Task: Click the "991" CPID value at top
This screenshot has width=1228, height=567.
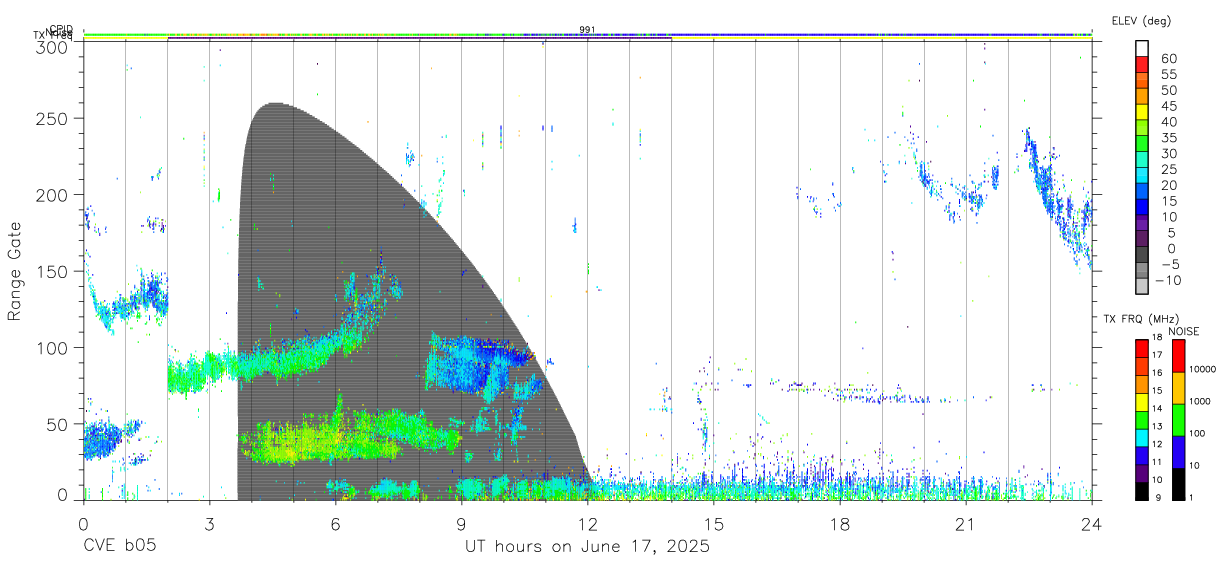Action: [x=587, y=30]
